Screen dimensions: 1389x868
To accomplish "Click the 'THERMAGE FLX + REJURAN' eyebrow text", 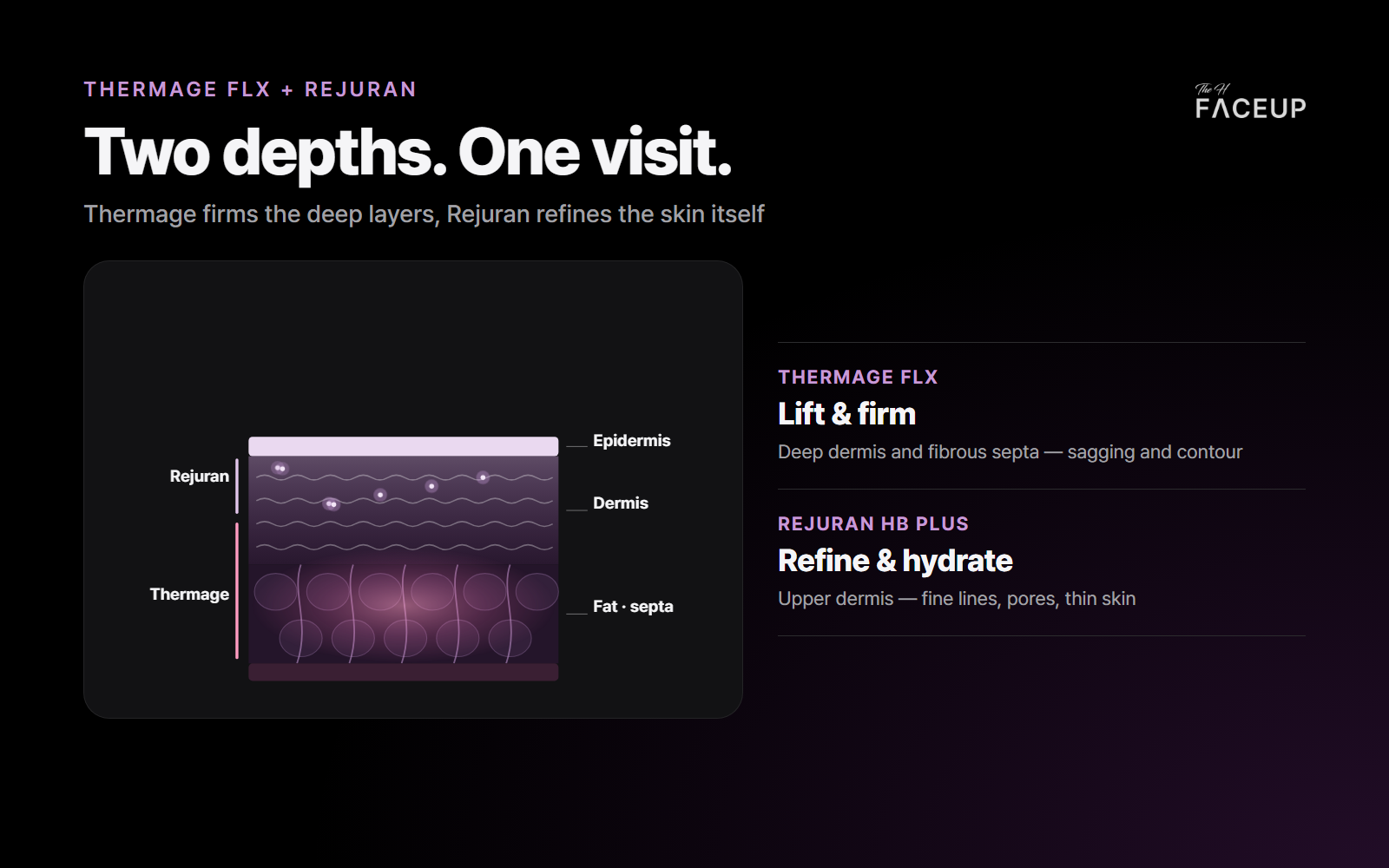I will pos(250,89).
